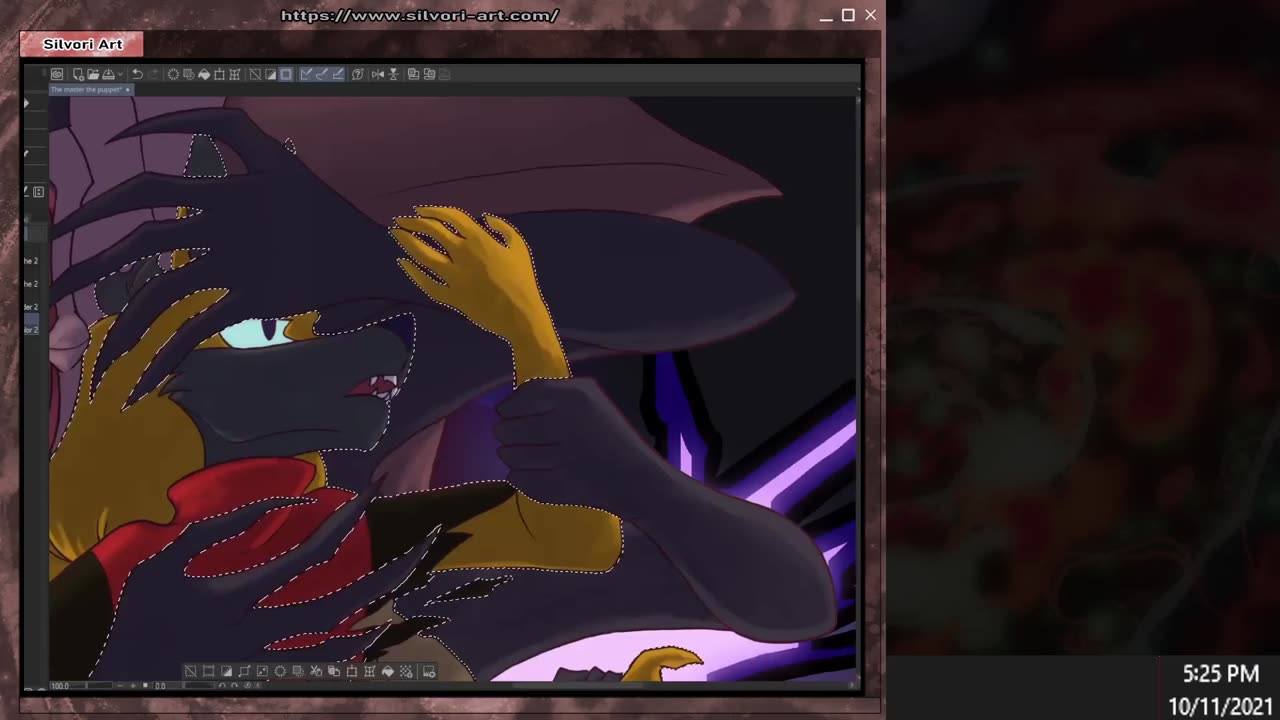This screenshot has width=1280, height=720.
Task: Create a new canvas from command bar
Action: pos(79,74)
